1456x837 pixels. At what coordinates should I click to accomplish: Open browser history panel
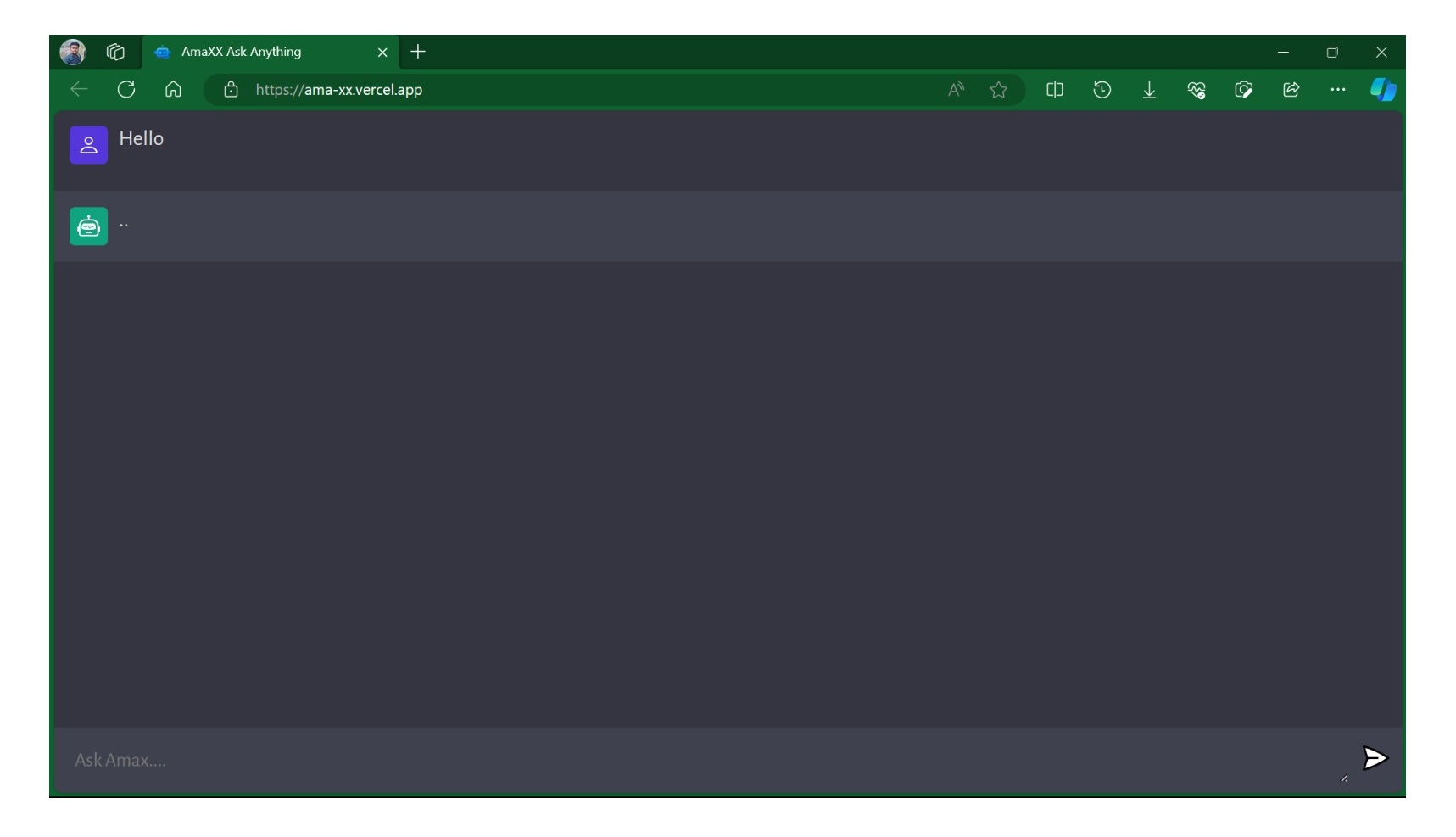pyautogui.click(x=1102, y=89)
